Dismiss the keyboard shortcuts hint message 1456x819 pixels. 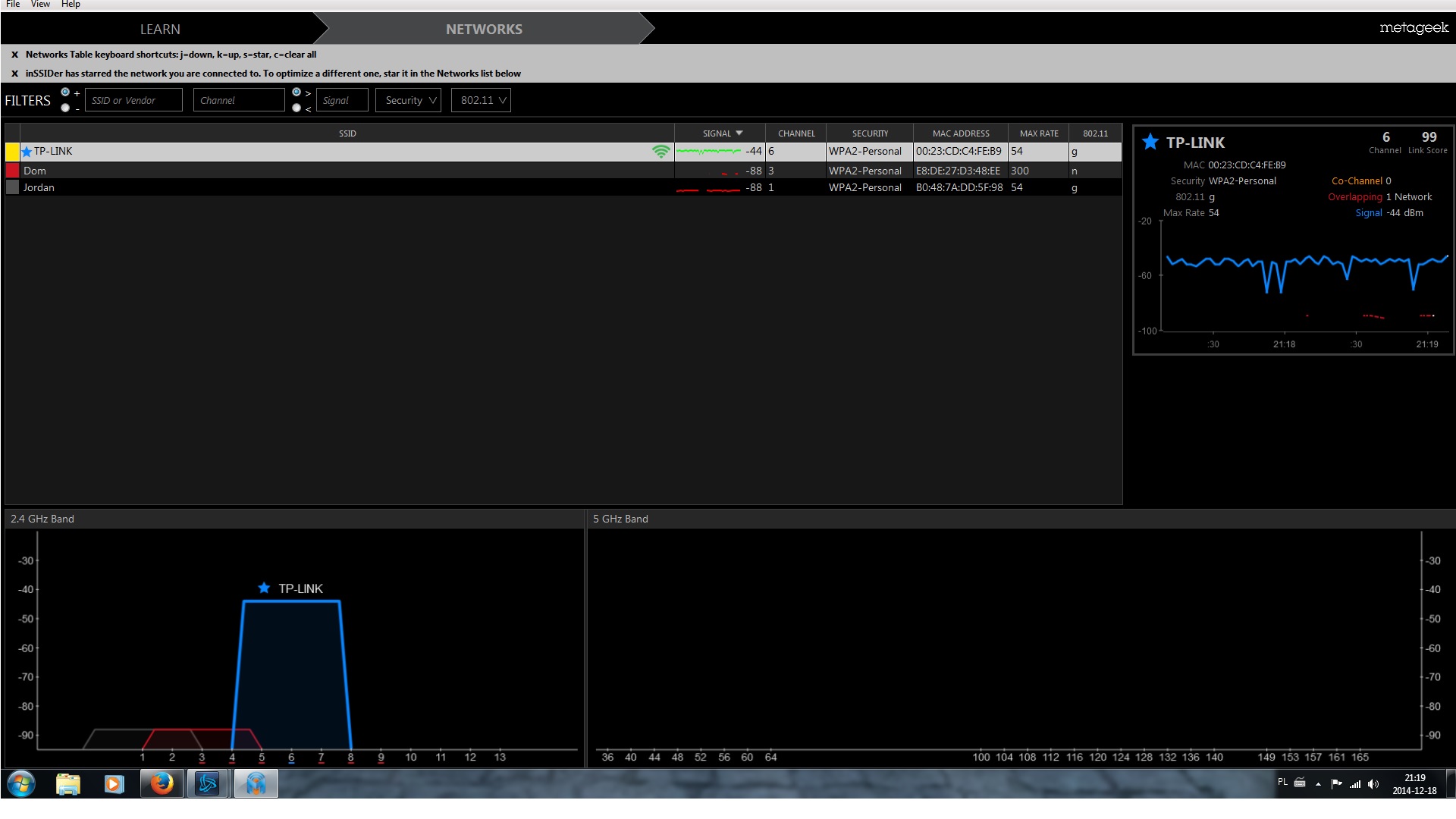pyautogui.click(x=14, y=55)
